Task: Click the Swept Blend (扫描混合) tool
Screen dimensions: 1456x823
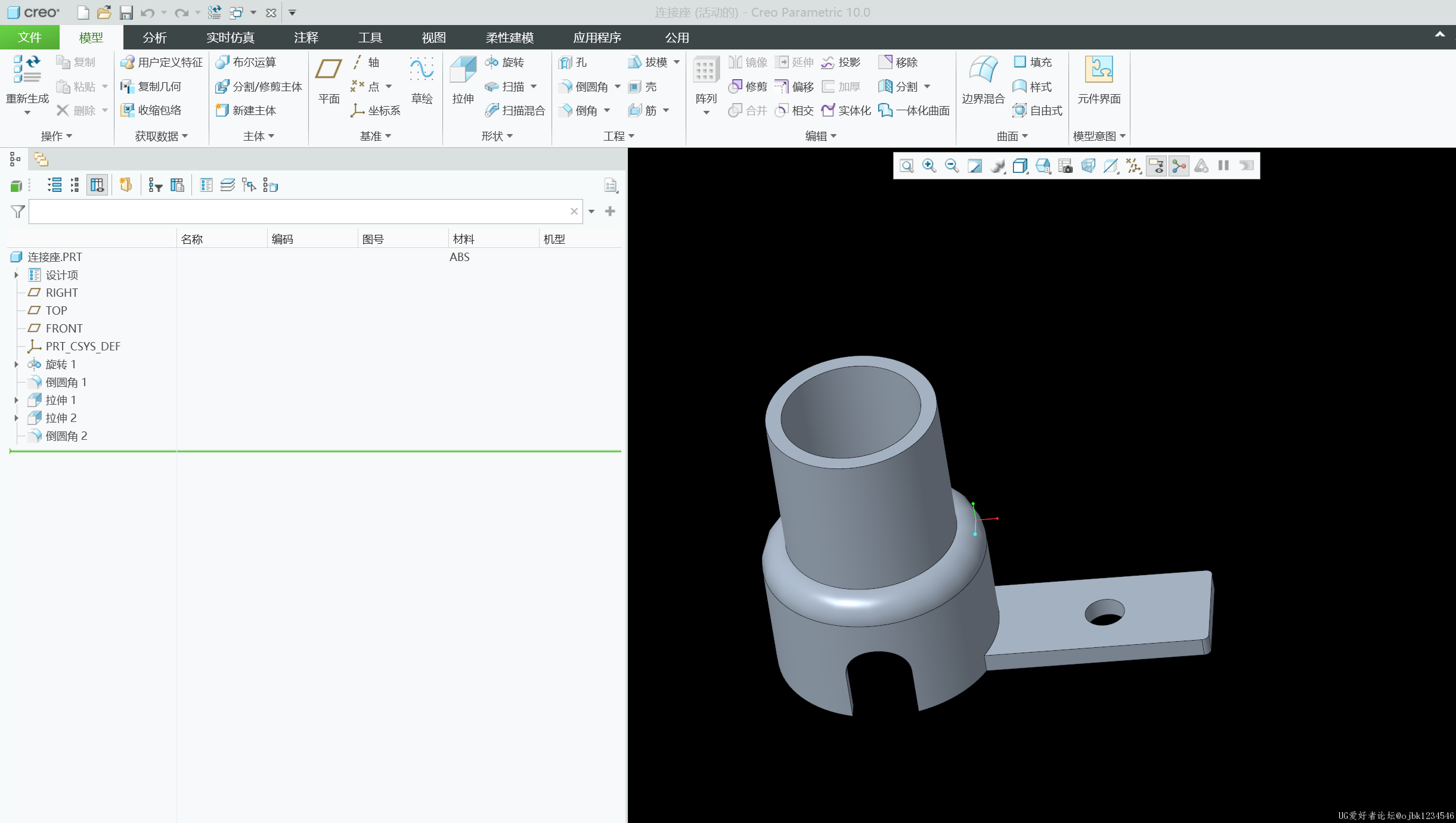Action: (515, 110)
